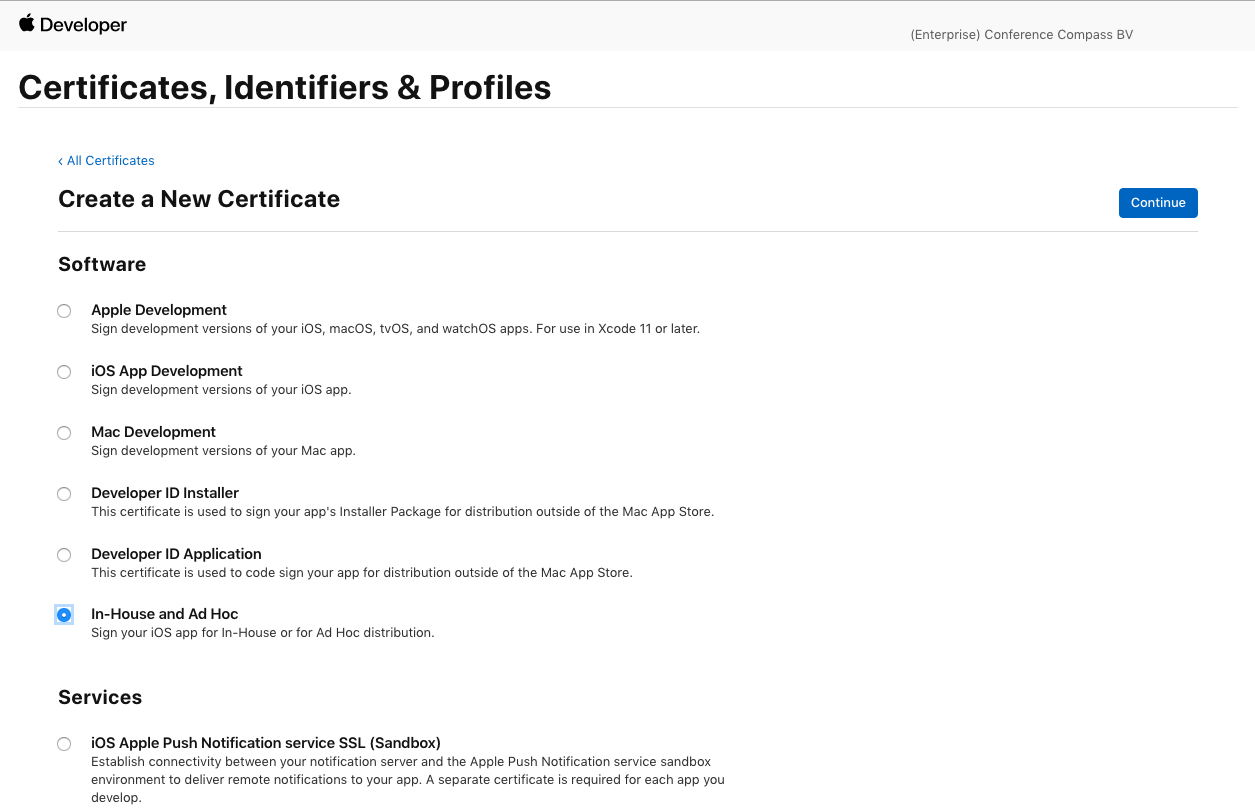Viewport: 1255px width, 809px height.
Task: Select the Apple Development radio button
Action: click(x=64, y=310)
